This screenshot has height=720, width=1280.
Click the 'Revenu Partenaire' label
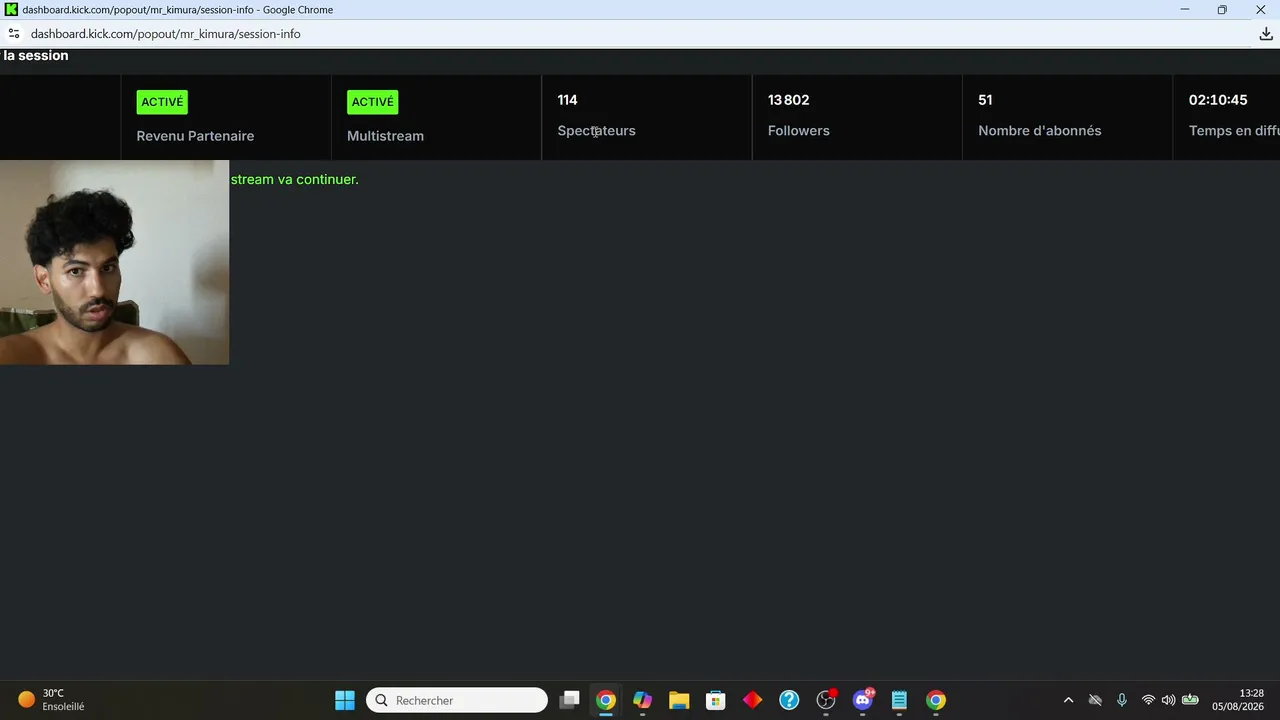coord(195,136)
